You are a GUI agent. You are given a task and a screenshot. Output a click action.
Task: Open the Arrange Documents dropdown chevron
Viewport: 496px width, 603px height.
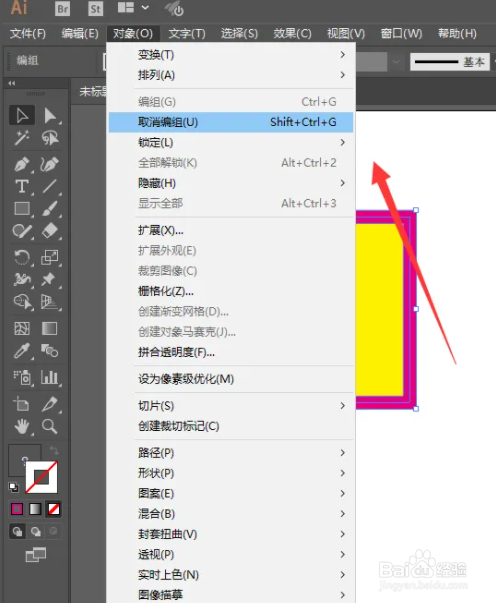point(145,7)
